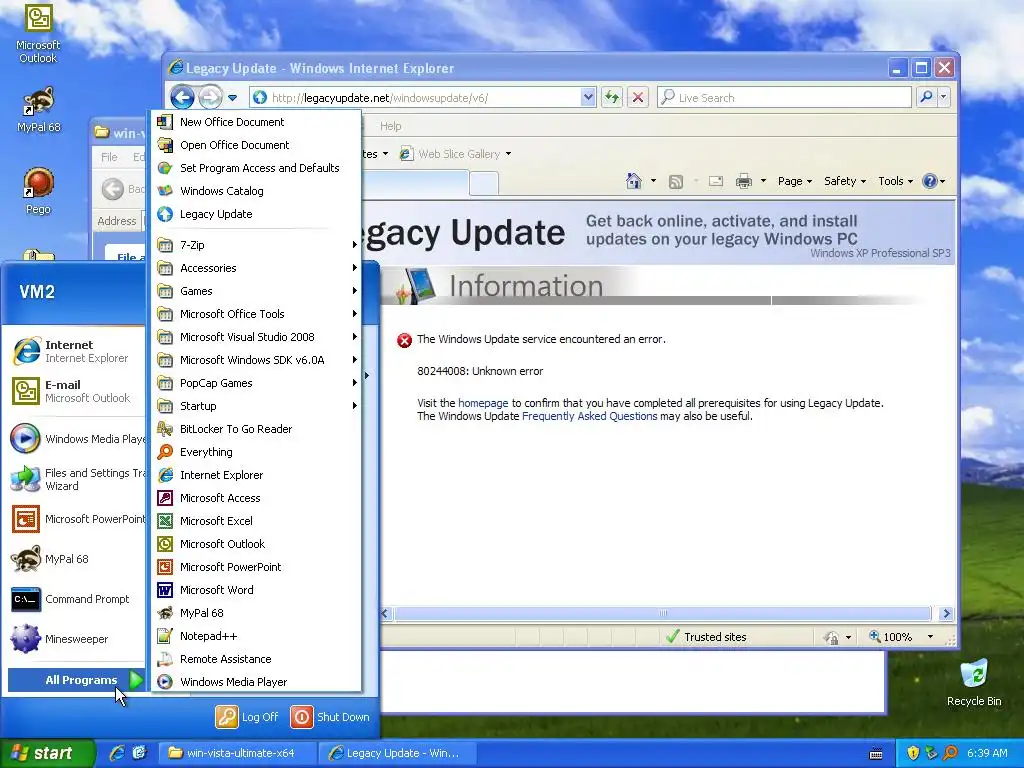1024x768 pixels.
Task: Refresh the Legacy Update page
Action: click(612, 98)
